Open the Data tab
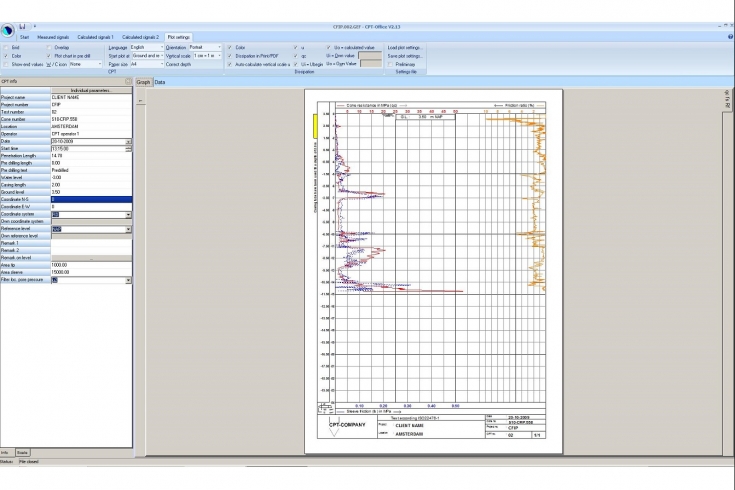Image resolution: width=735 pixels, height=490 pixels. (159, 82)
